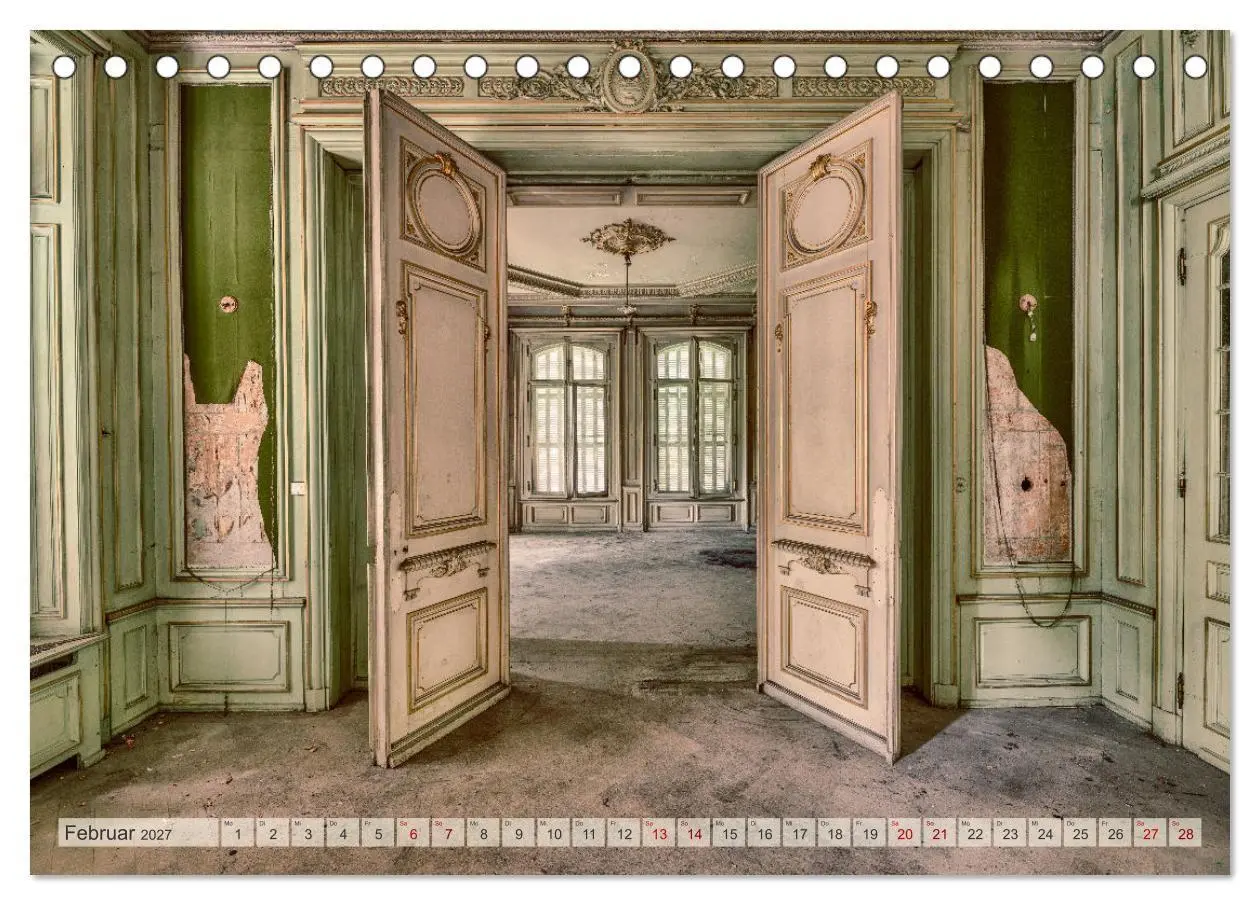Select day 2 in the calendar strip
1260x905 pixels.
coord(272,833)
